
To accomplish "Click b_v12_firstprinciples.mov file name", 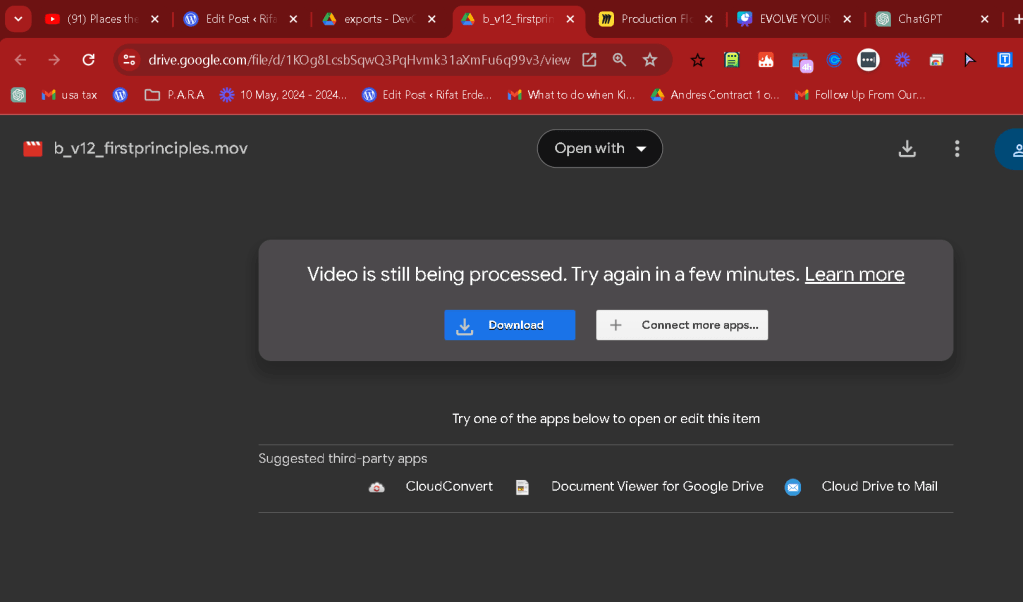I will coord(151,149).
